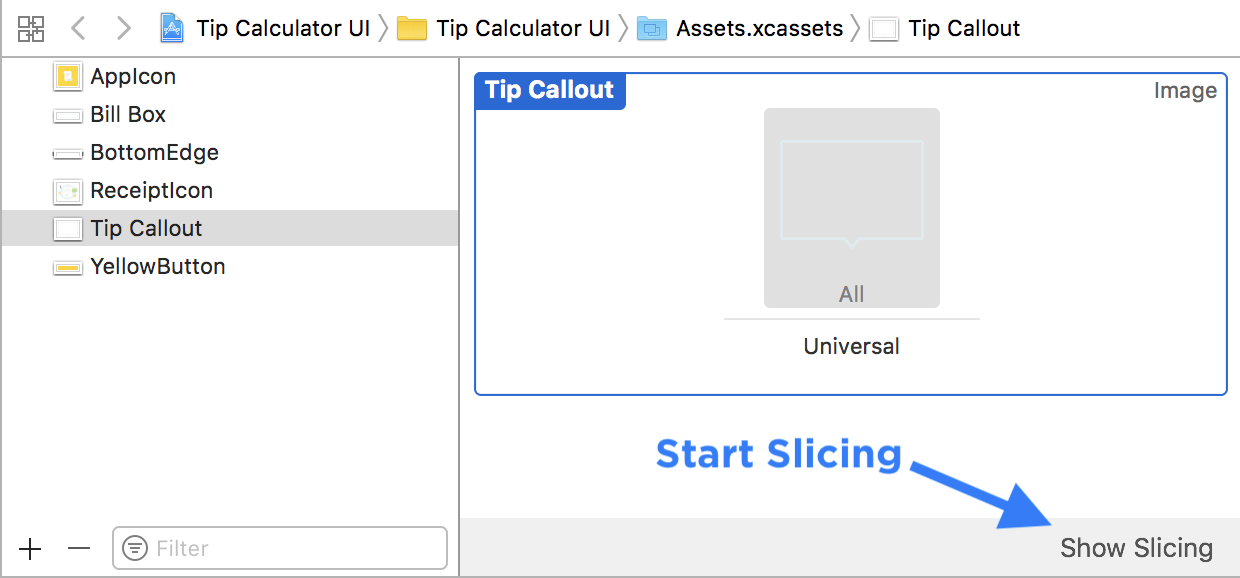Viewport: 1240px width, 578px height.
Task: Navigate back with the left chevron
Action: coord(78,28)
